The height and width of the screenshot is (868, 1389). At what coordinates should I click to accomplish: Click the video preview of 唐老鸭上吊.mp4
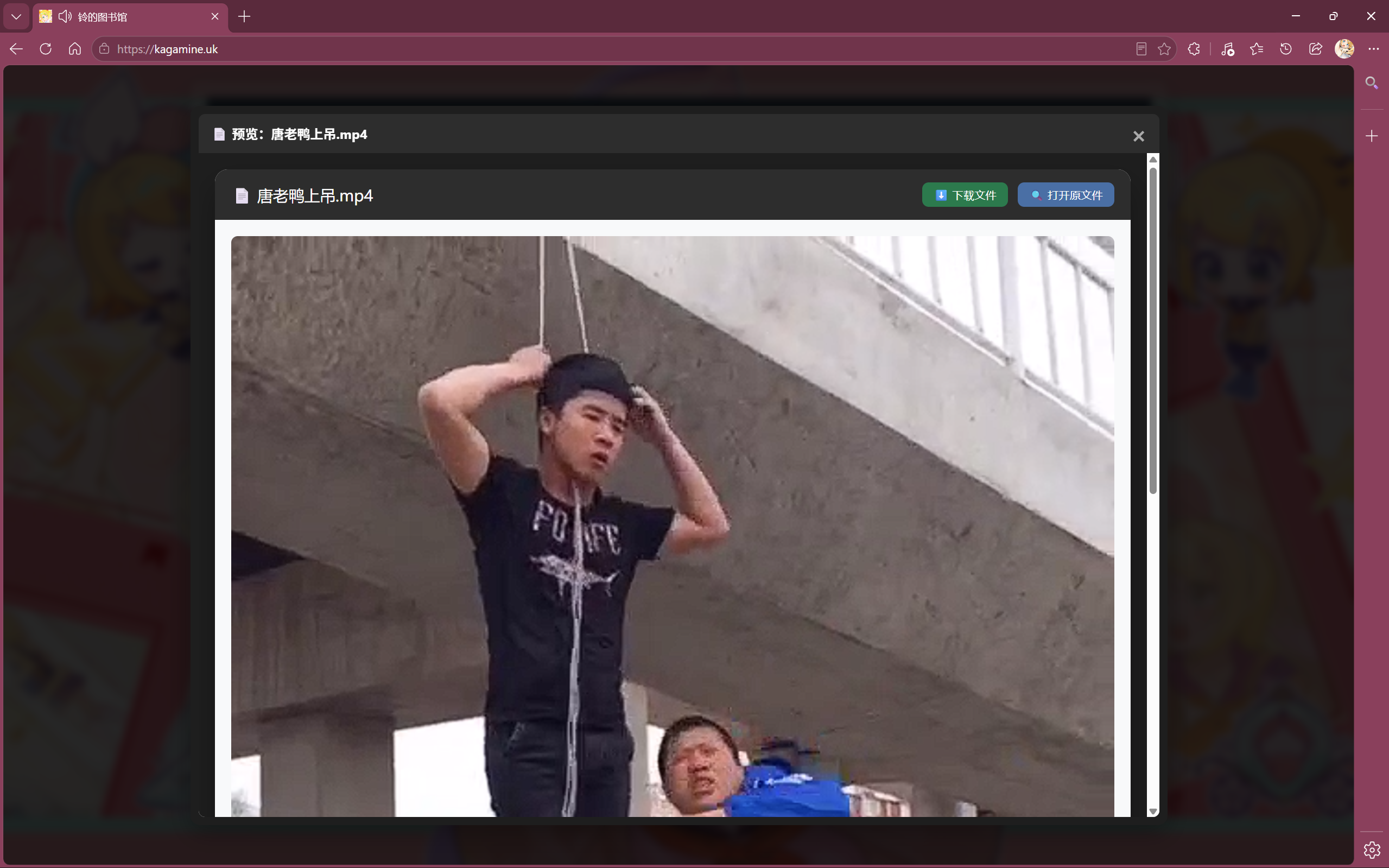tap(673, 527)
